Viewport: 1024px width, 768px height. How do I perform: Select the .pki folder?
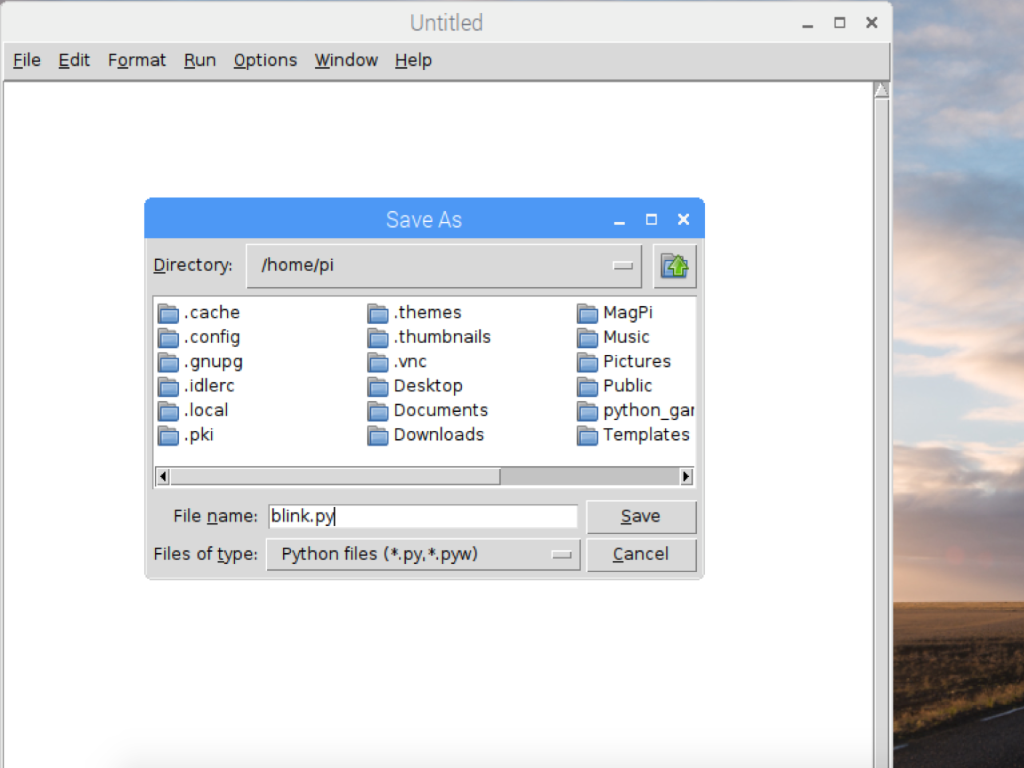186,435
